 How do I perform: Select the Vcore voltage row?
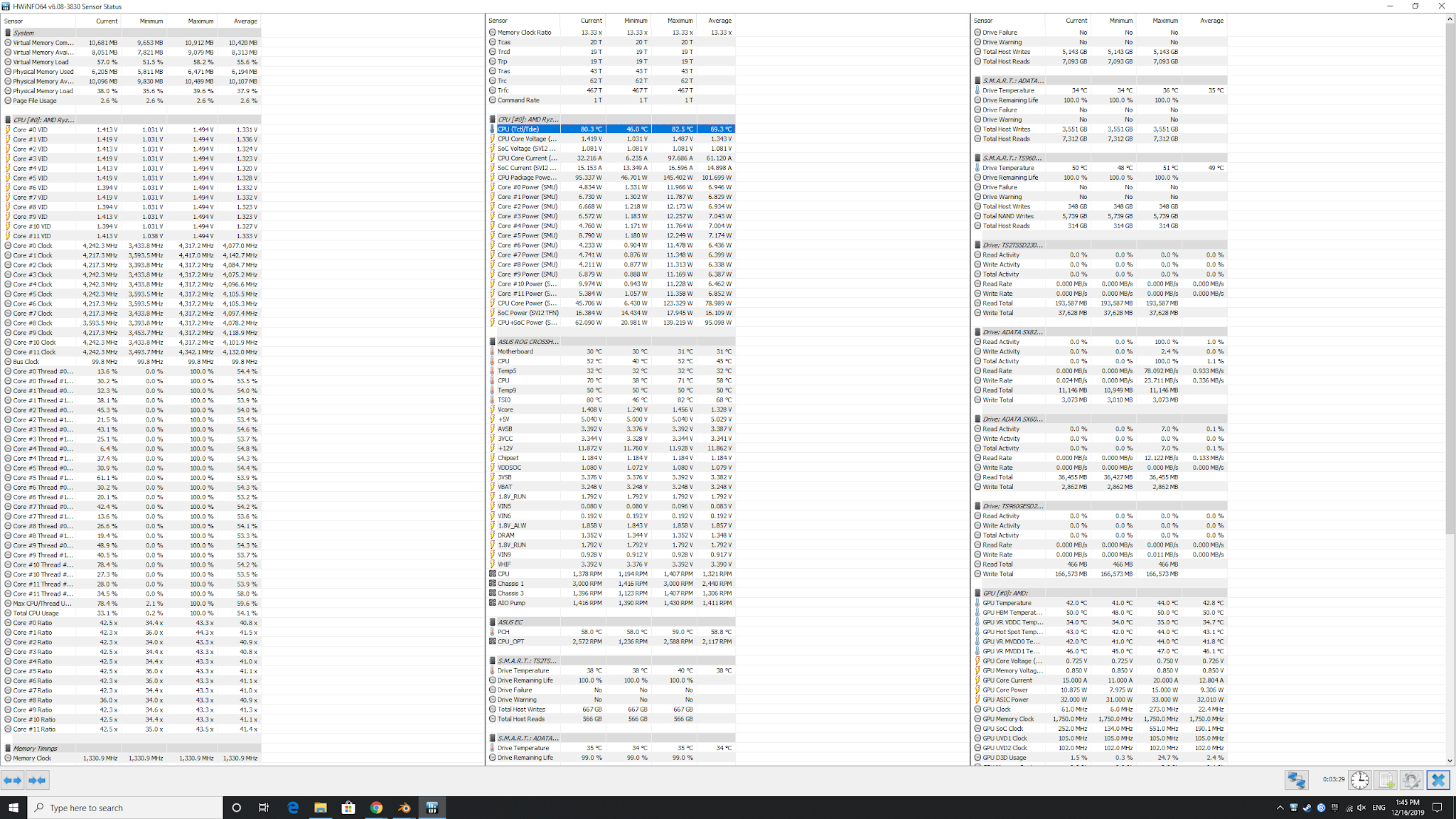pos(611,409)
